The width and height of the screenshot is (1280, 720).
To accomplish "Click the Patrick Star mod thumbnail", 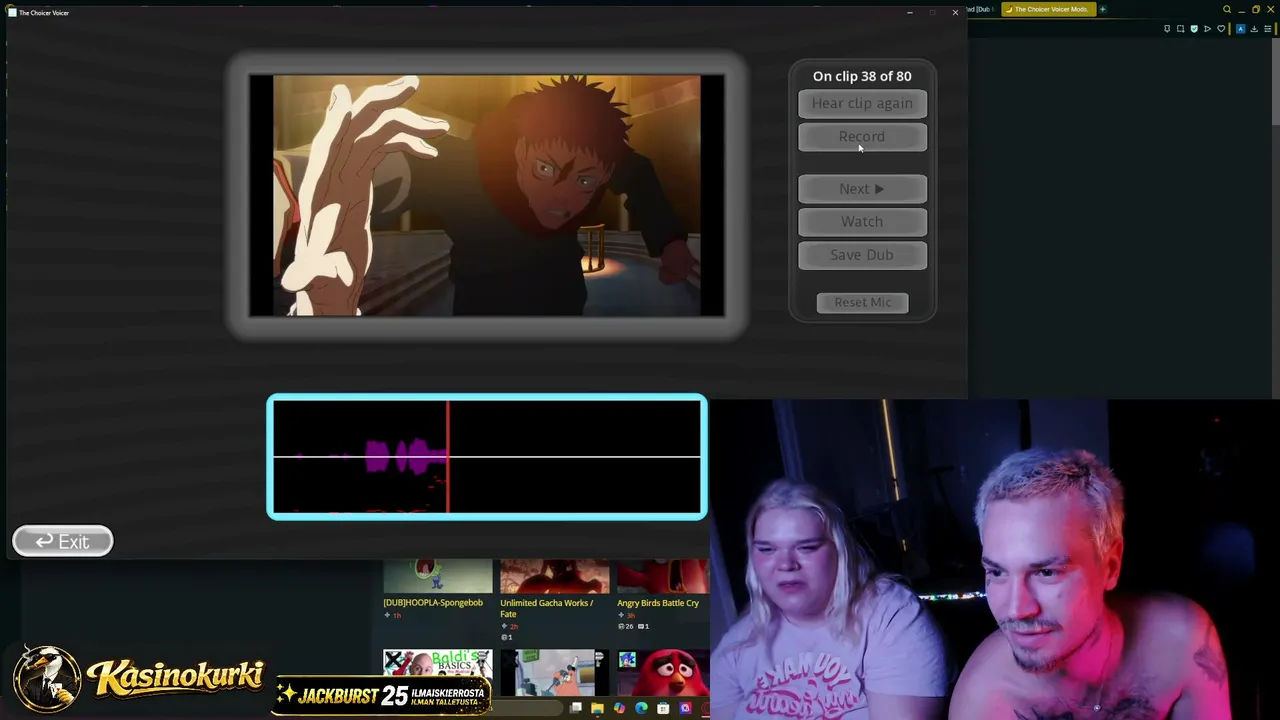I will tap(555, 672).
